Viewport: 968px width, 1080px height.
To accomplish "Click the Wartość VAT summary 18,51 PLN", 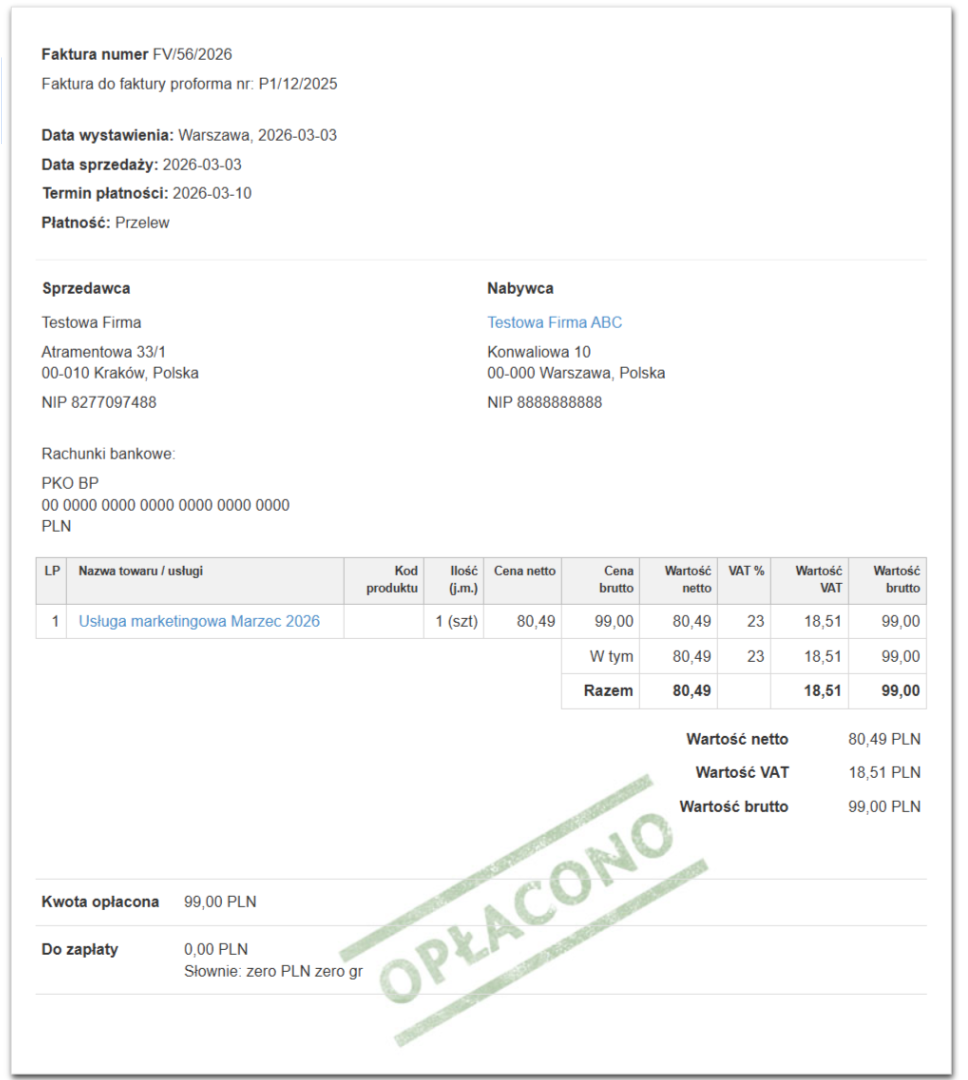I will 884,773.
